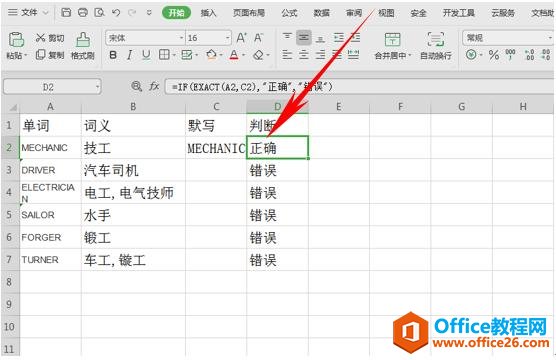The height and width of the screenshot is (360, 556).
Task: Open the 开发工具 tab
Action: [x=458, y=13]
